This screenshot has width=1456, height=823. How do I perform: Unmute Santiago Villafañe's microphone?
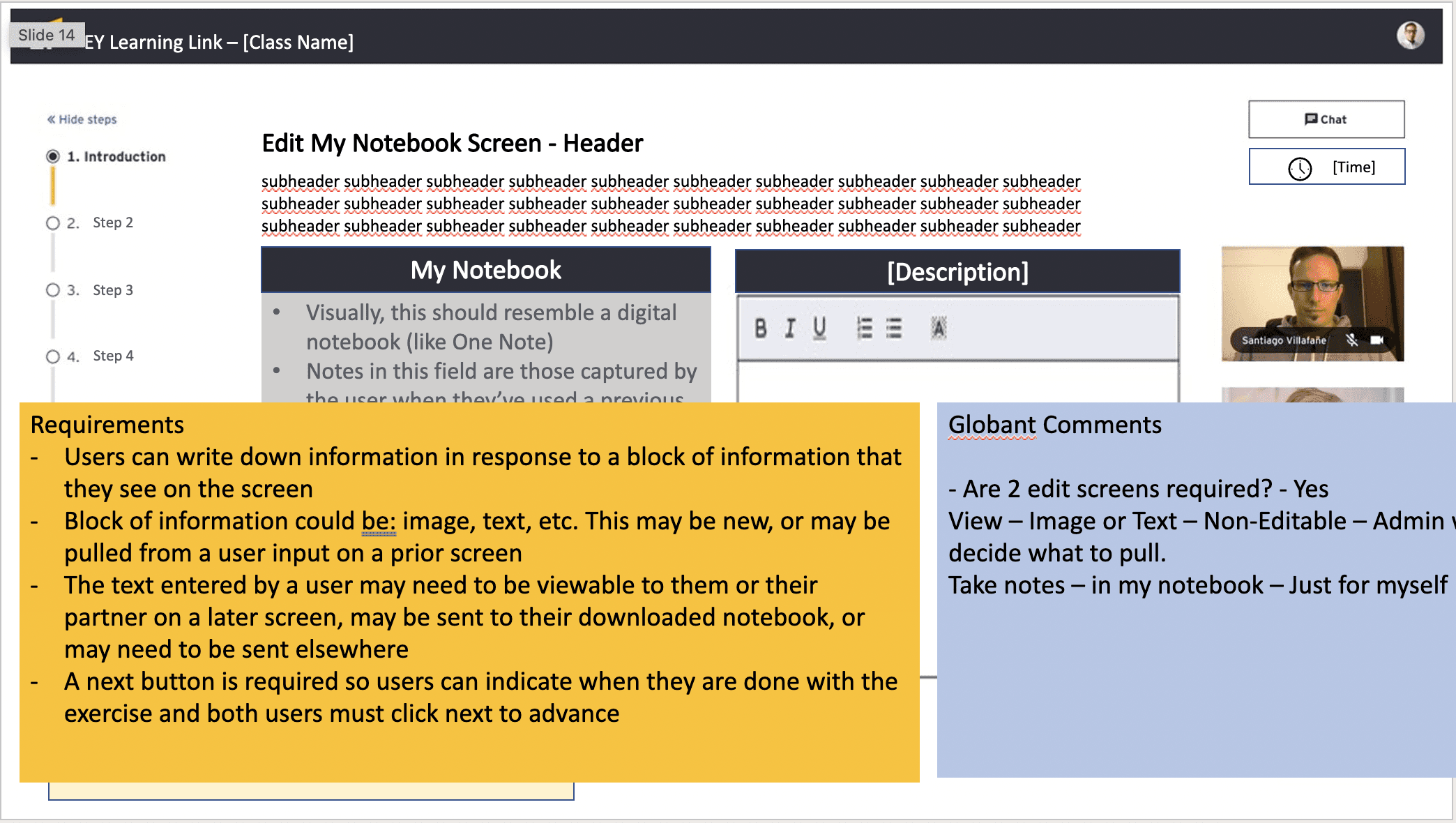(x=1351, y=340)
